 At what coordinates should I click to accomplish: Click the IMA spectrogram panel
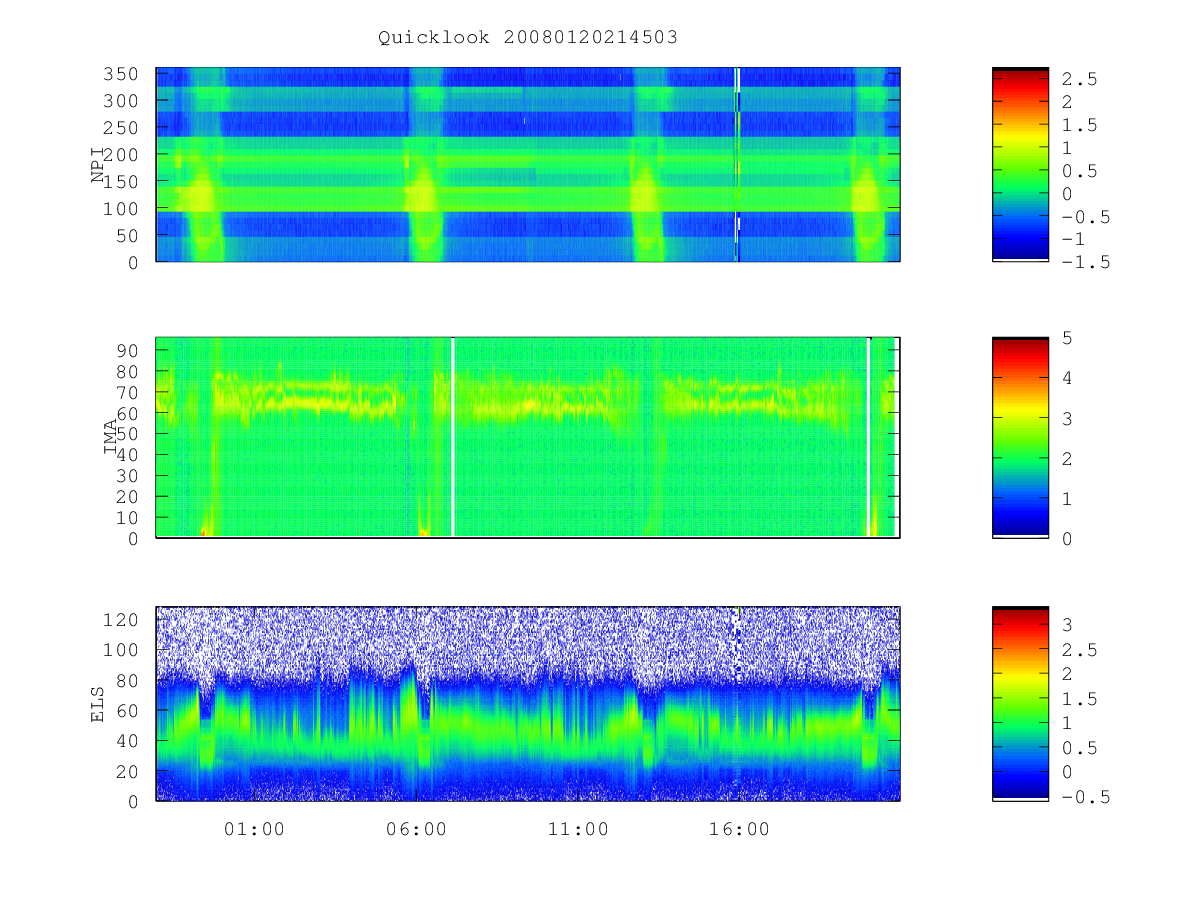pos(528,437)
